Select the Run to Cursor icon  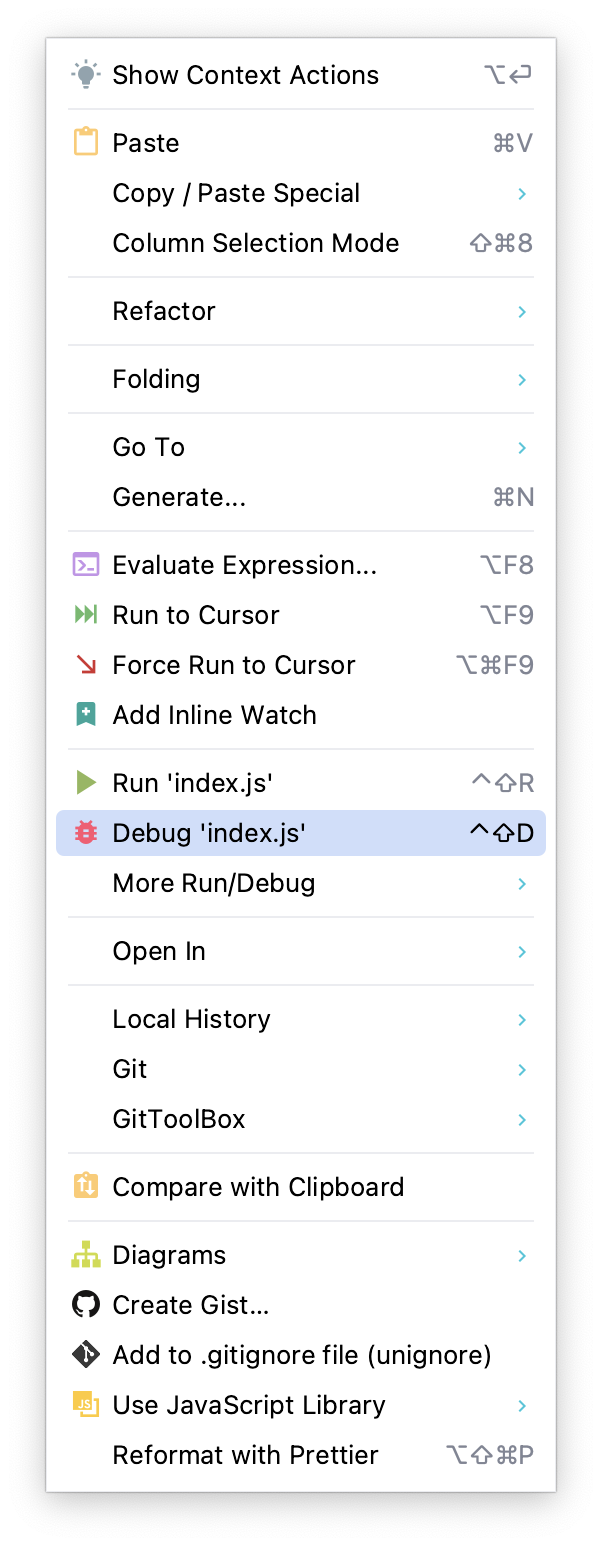(x=86, y=614)
